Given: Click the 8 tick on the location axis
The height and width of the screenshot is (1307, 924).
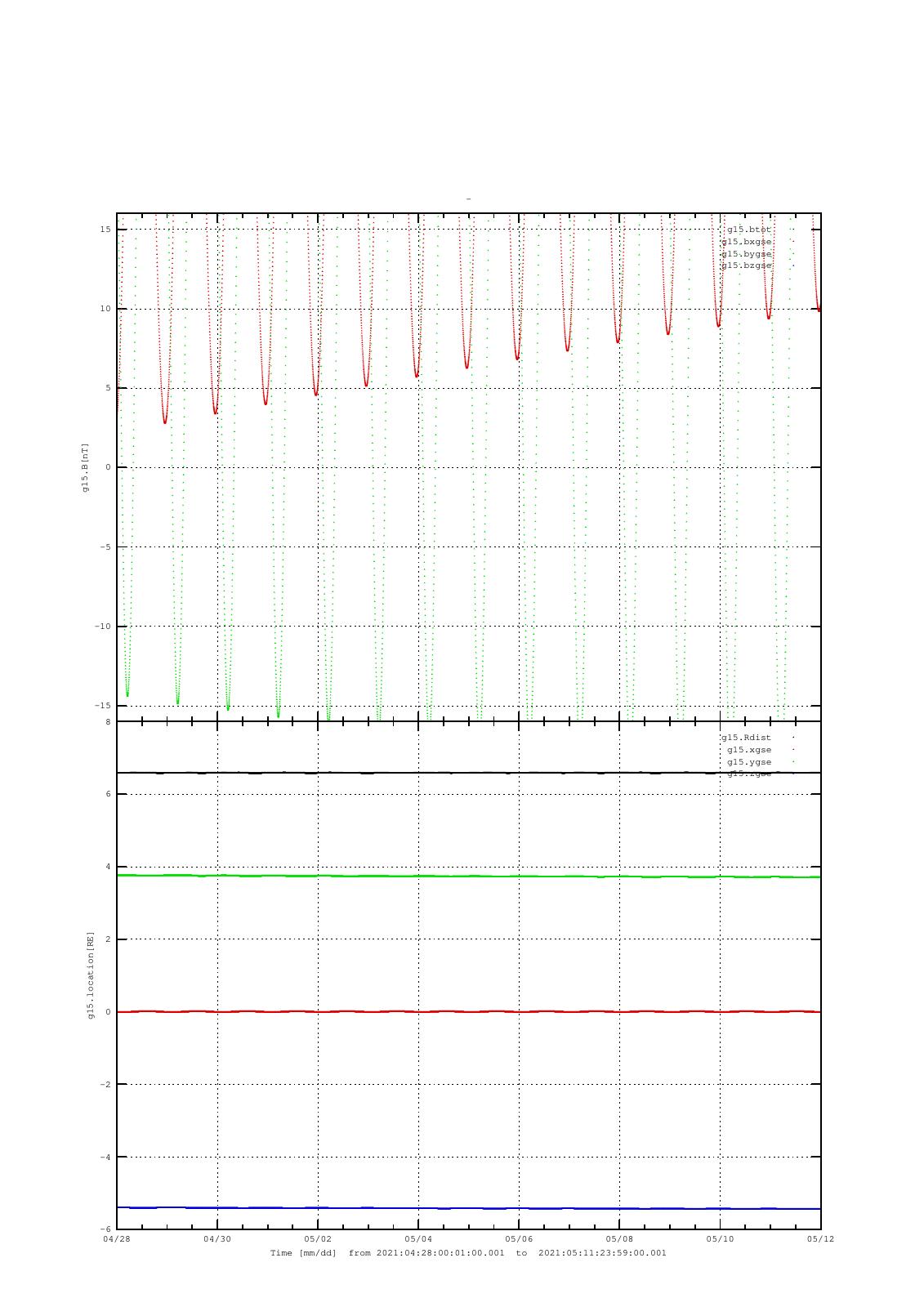Looking at the screenshot, I should click(108, 722).
